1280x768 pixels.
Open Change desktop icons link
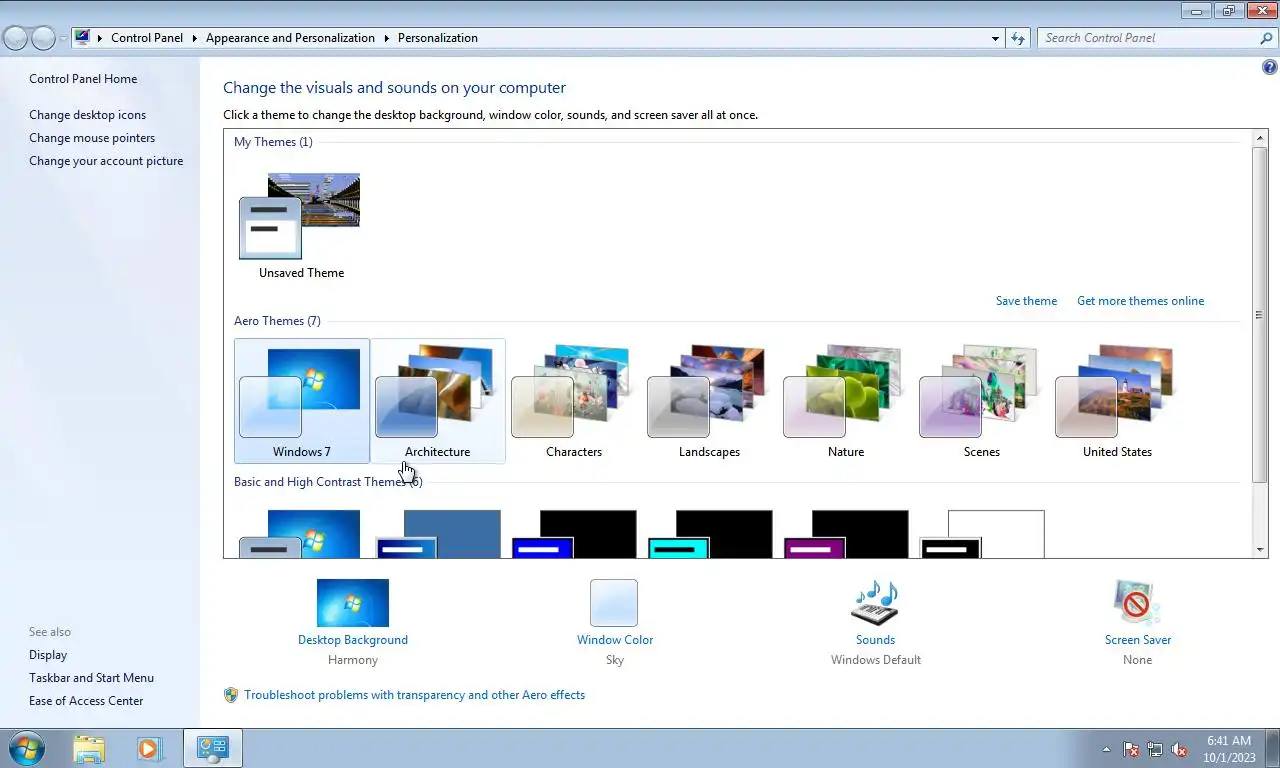click(x=87, y=115)
